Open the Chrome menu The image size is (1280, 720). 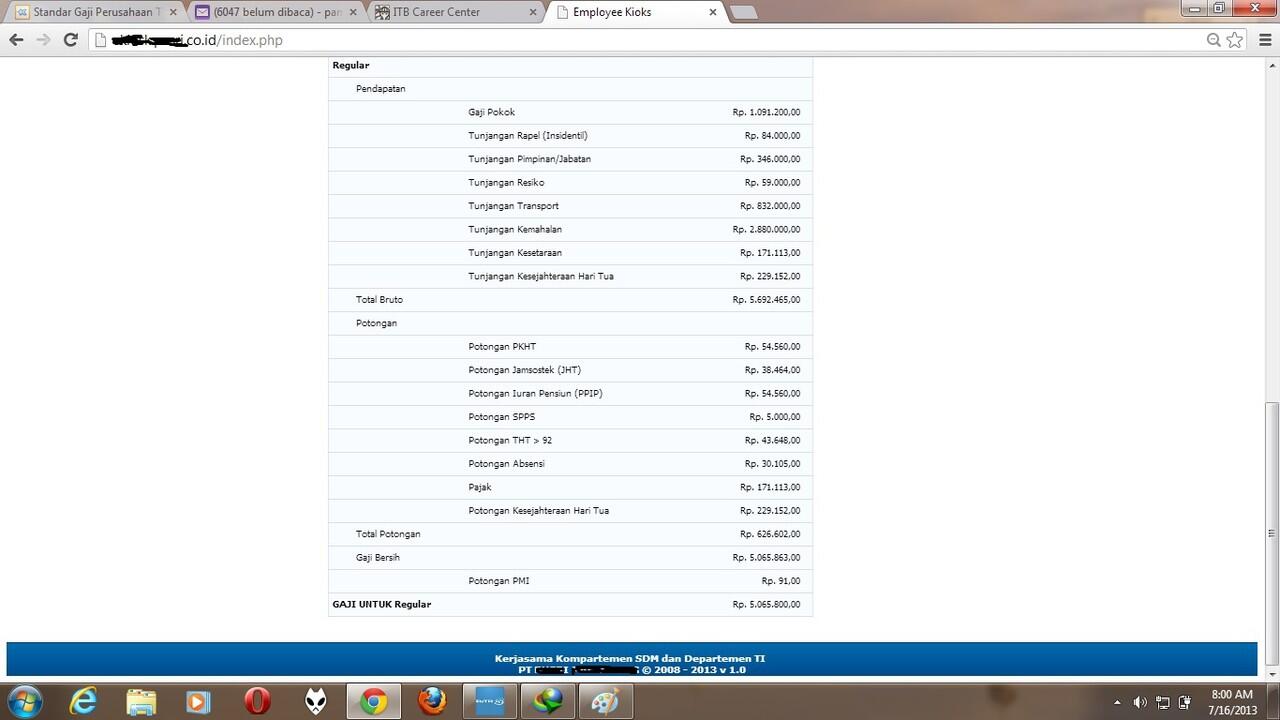tap(1265, 40)
